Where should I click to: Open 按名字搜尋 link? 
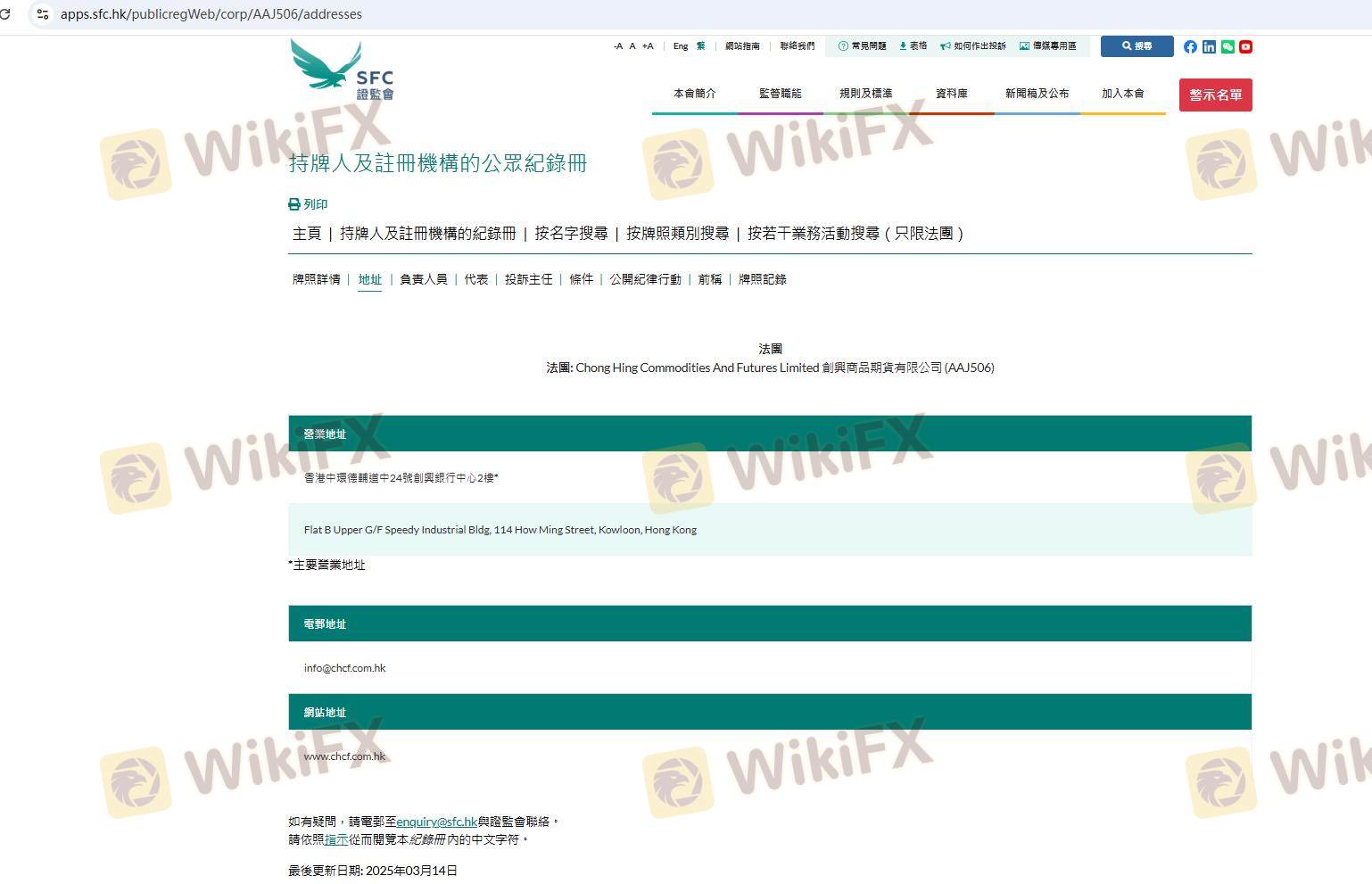(x=571, y=234)
